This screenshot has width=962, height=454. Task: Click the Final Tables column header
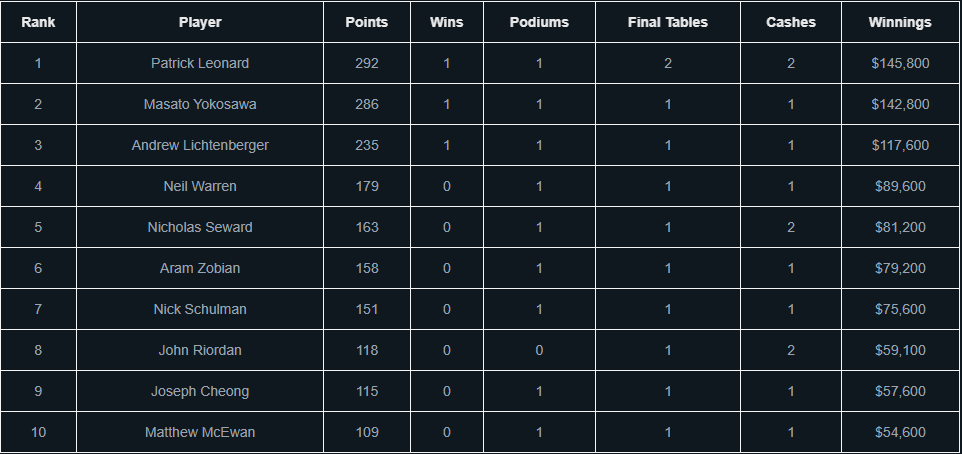tap(668, 22)
